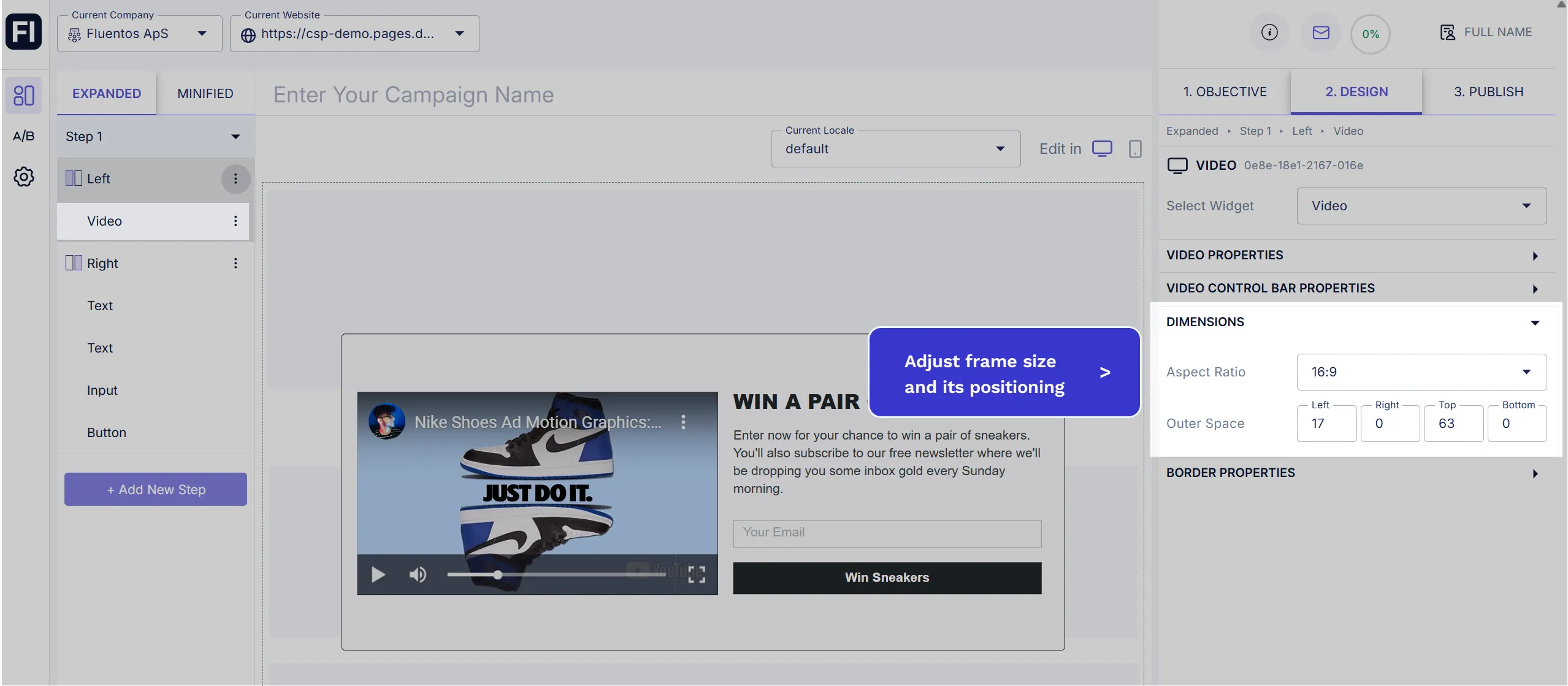Switch to the MINIFIED tab
The width and height of the screenshot is (1568, 686).
205,93
